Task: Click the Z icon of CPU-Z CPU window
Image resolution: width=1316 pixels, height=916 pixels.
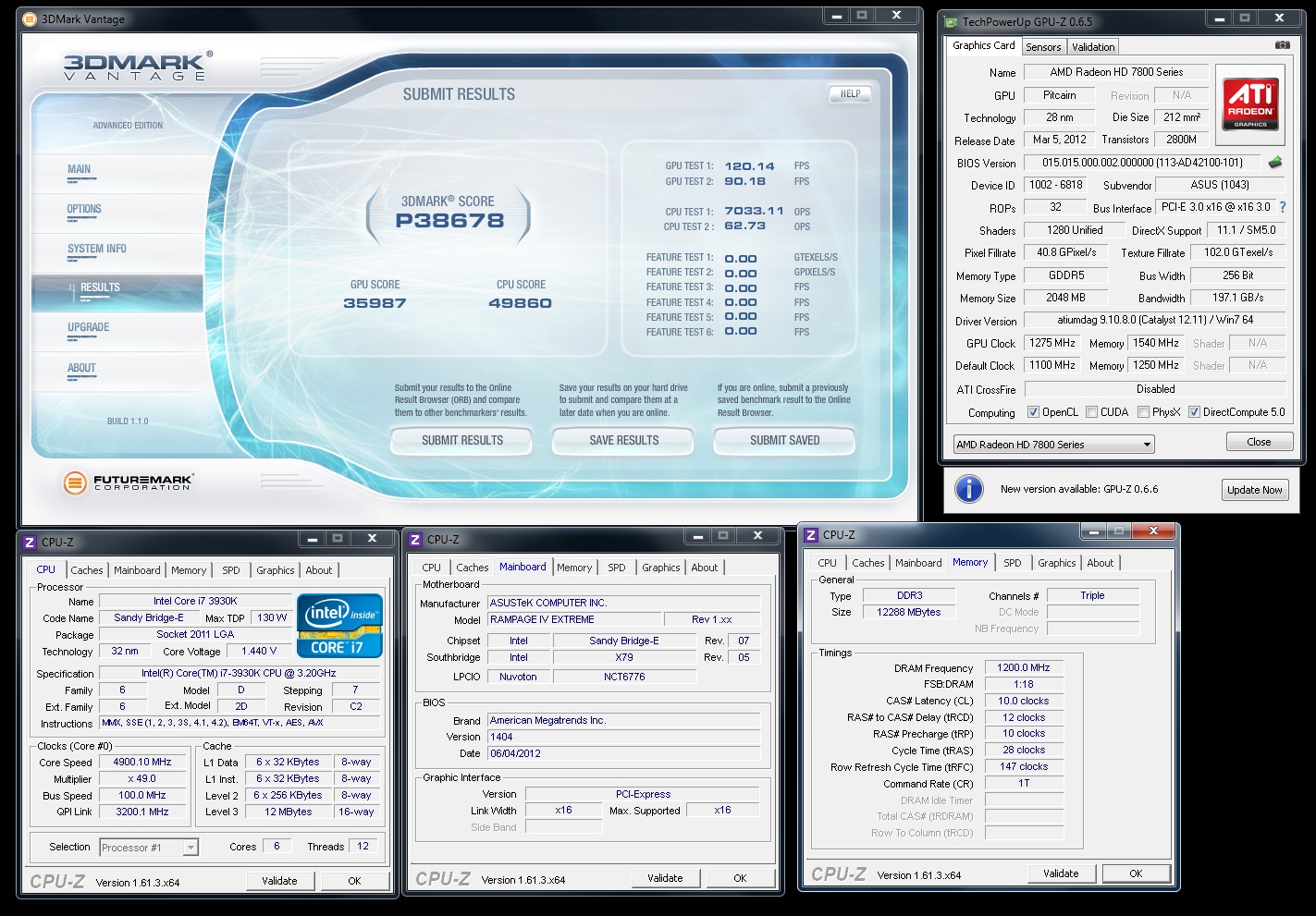Action: click(30, 543)
